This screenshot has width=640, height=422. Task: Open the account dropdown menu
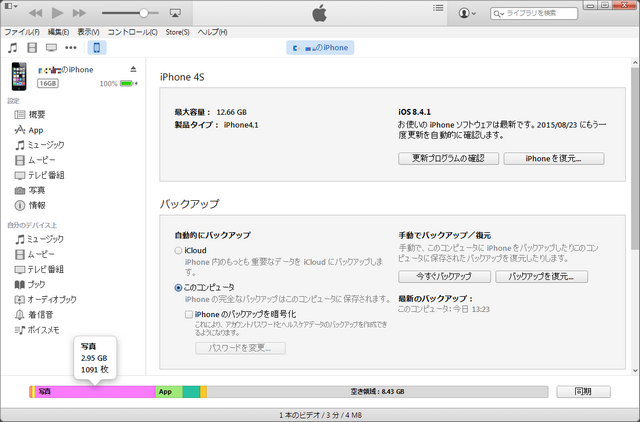467,13
